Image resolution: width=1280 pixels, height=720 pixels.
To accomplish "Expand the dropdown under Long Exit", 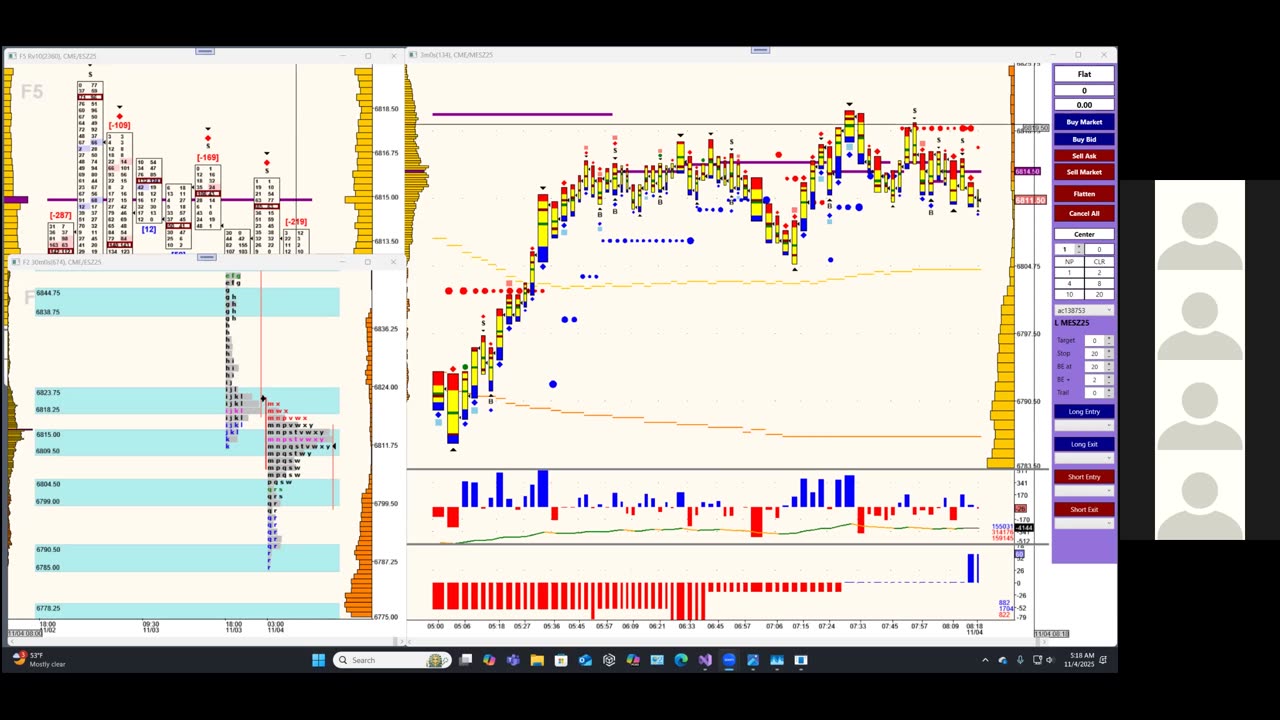I will coord(1084,459).
